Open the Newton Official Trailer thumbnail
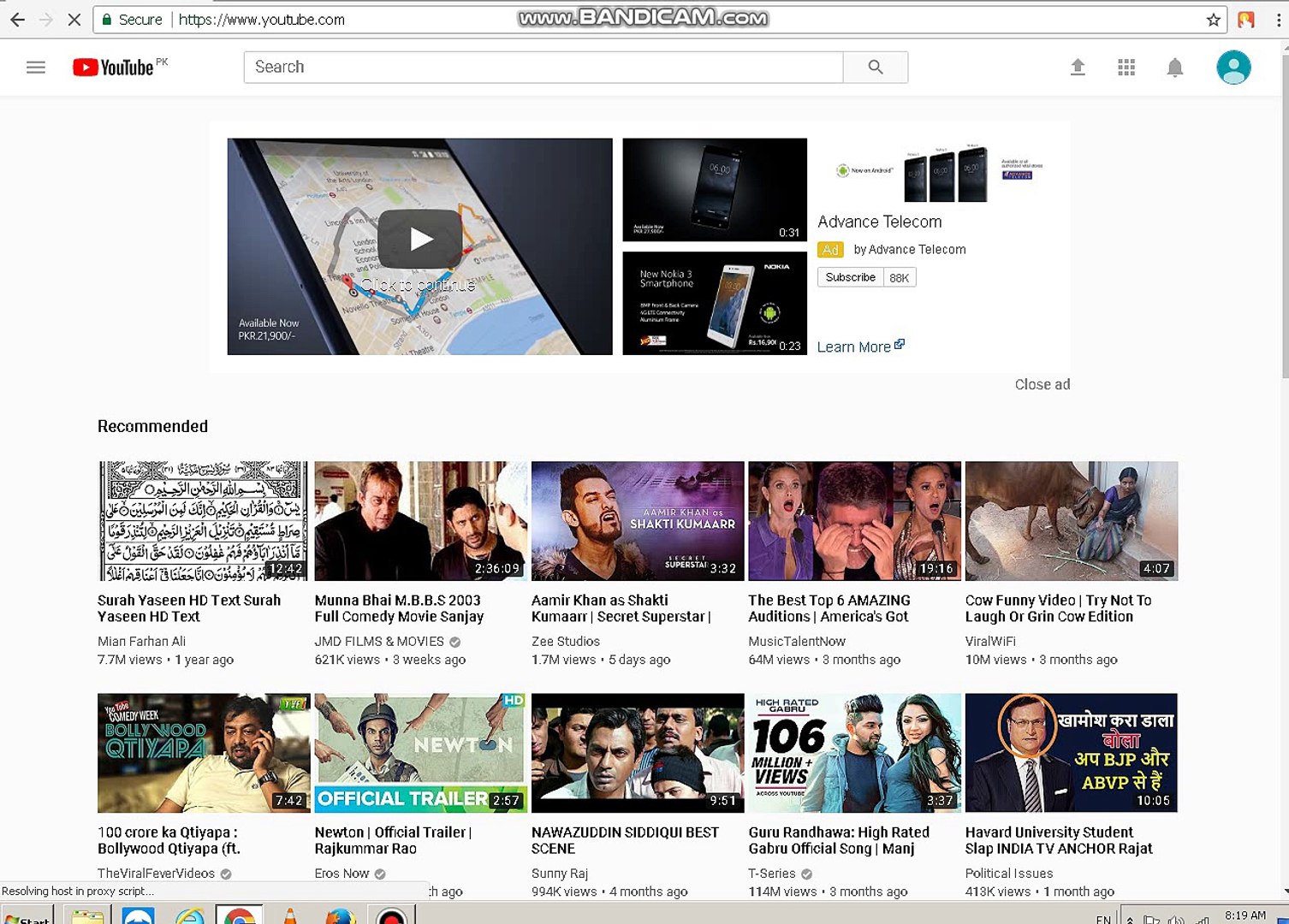This screenshot has height=924, width=1289. coord(421,753)
